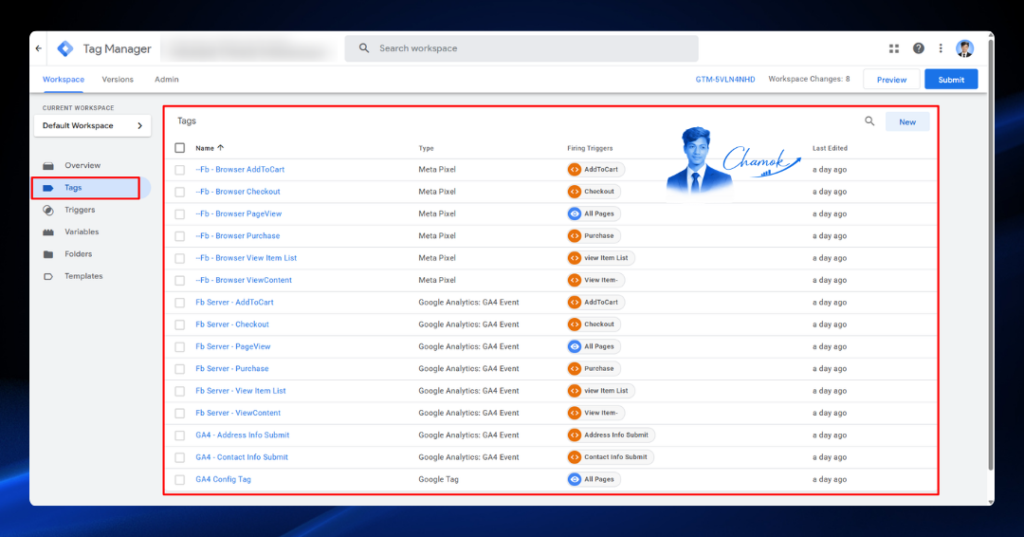Click the page vertical scrollbar

tap(991, 255)
